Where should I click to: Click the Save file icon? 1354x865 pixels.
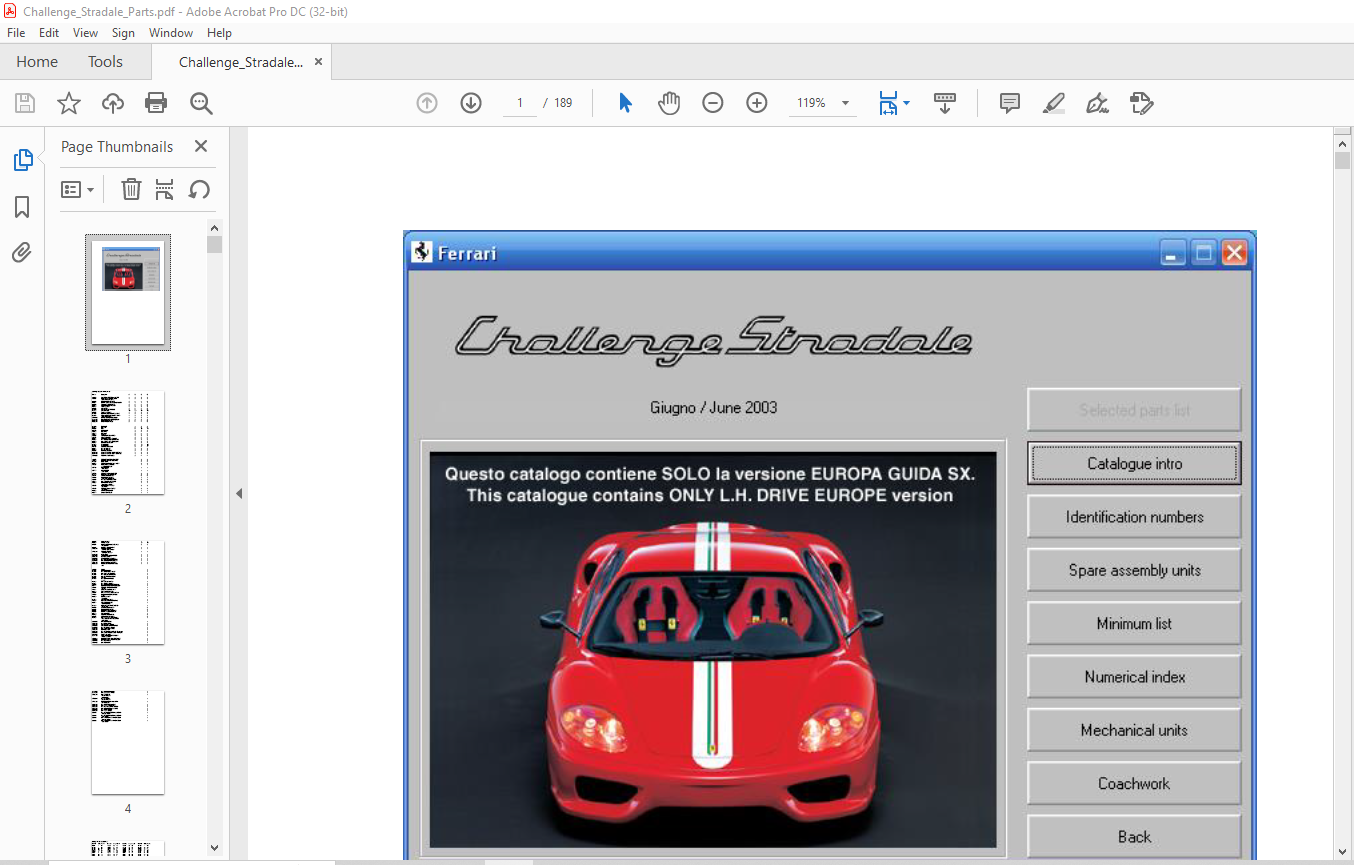25,103
